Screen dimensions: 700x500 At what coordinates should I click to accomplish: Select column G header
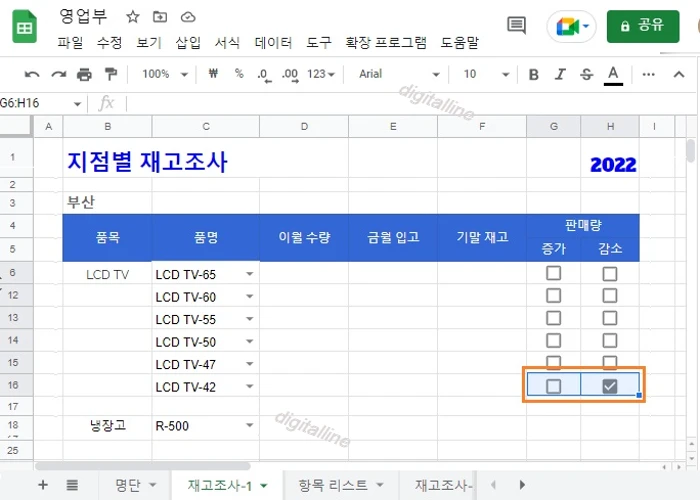[x=554, y=126]
